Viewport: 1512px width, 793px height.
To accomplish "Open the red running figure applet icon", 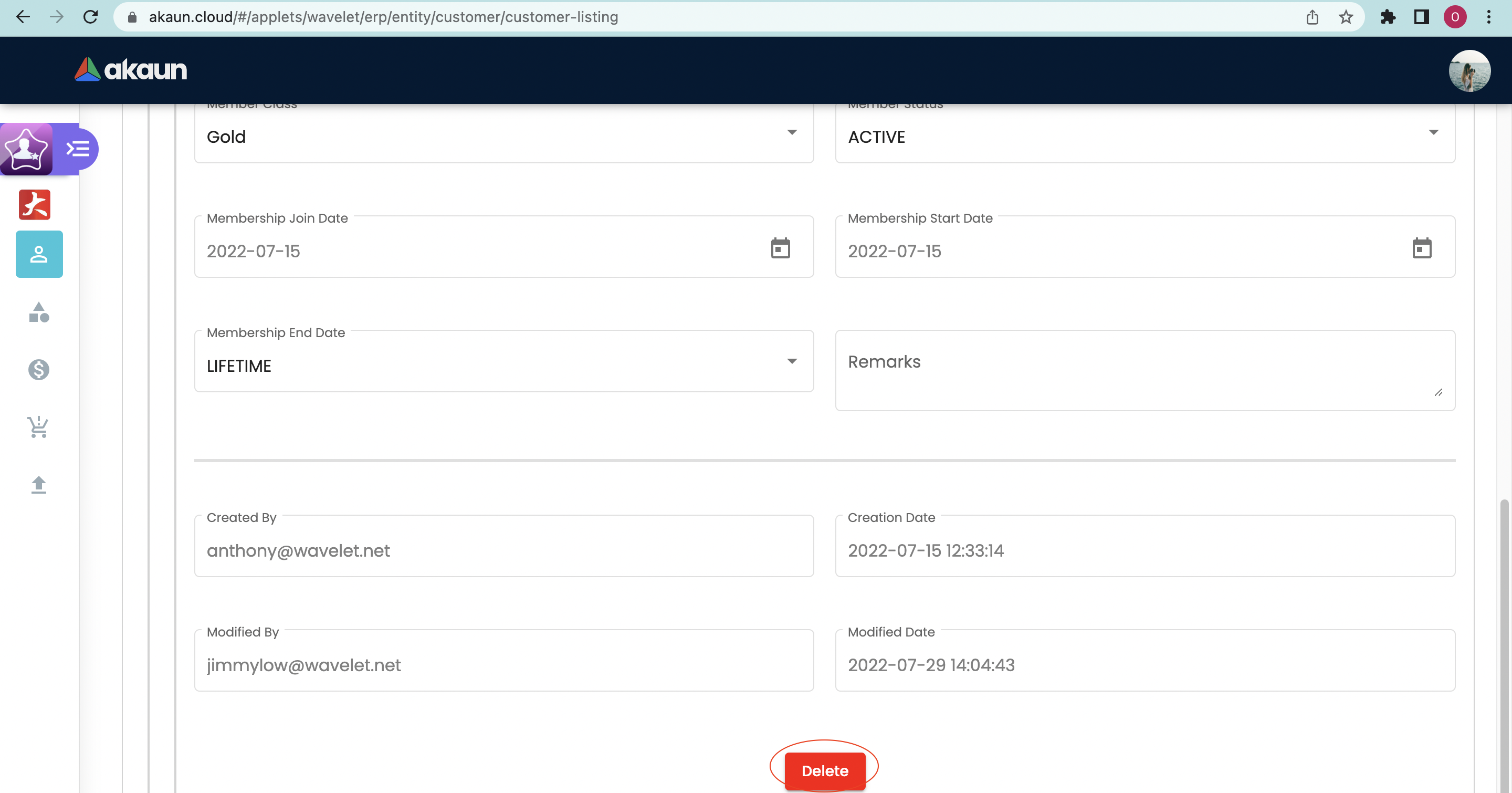I will pyautogui.click(x=35, y=205).
